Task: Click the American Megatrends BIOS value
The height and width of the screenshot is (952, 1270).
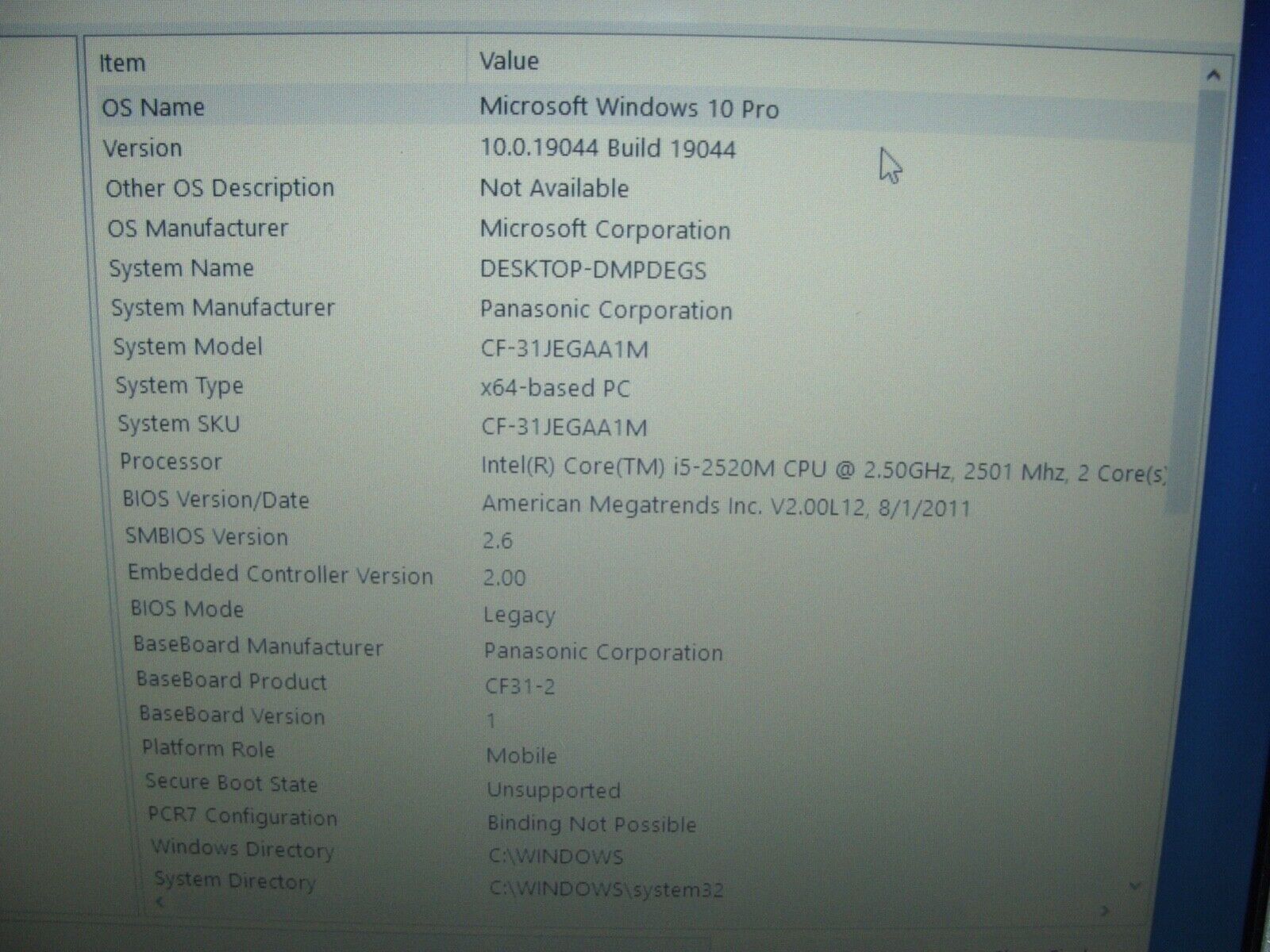Action: (x=726, y=505)
